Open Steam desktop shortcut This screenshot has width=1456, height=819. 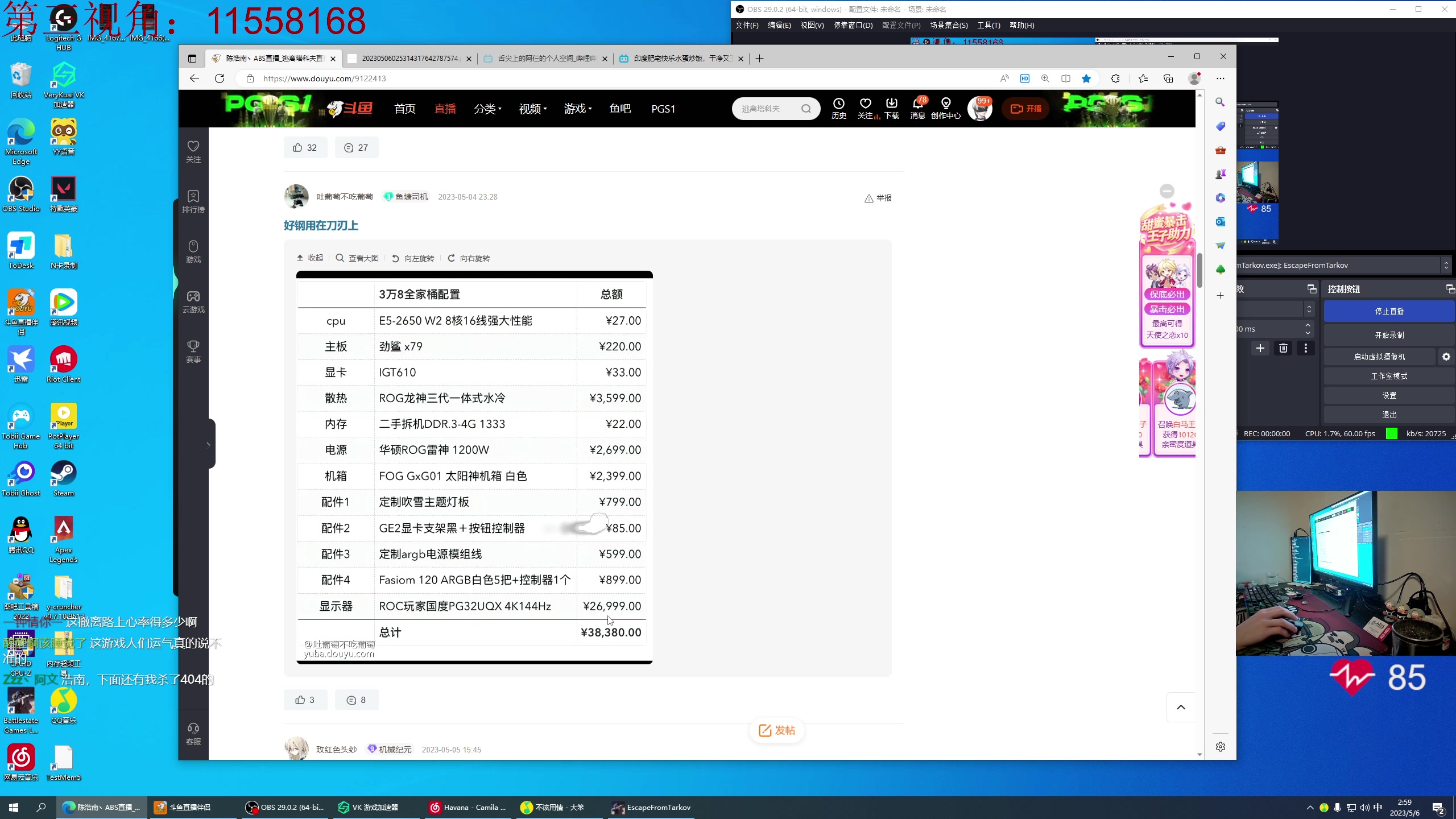pyautogui.click(x=63, y=478)
